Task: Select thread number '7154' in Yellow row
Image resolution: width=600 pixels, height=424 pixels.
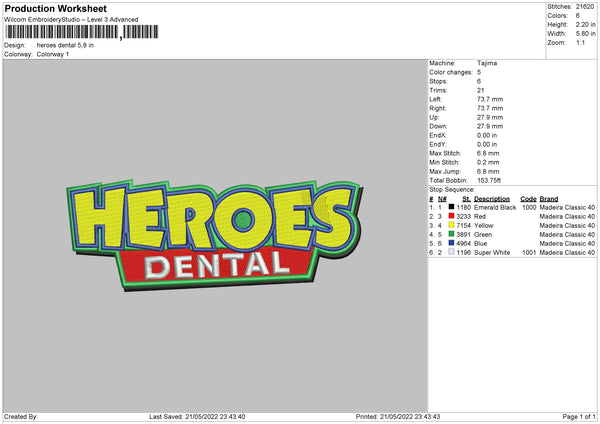Action: tap(463, 225)
